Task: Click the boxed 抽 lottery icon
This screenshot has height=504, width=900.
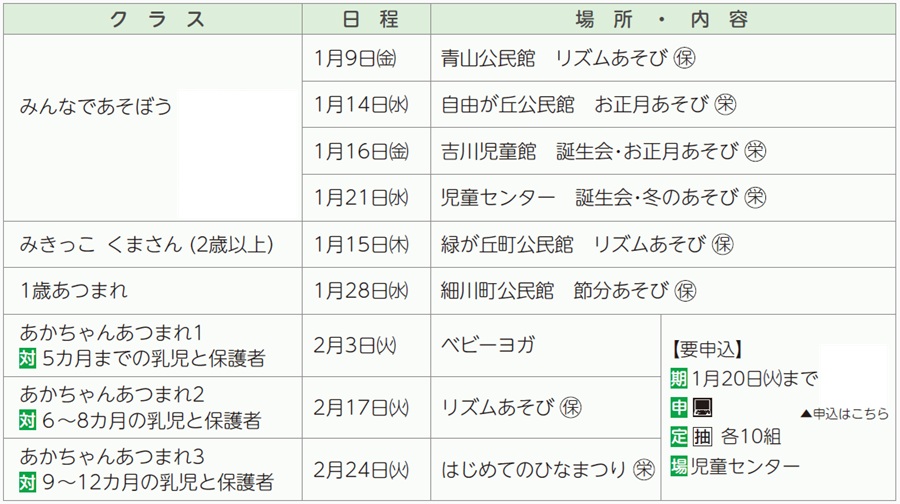Action: point(703,437)
